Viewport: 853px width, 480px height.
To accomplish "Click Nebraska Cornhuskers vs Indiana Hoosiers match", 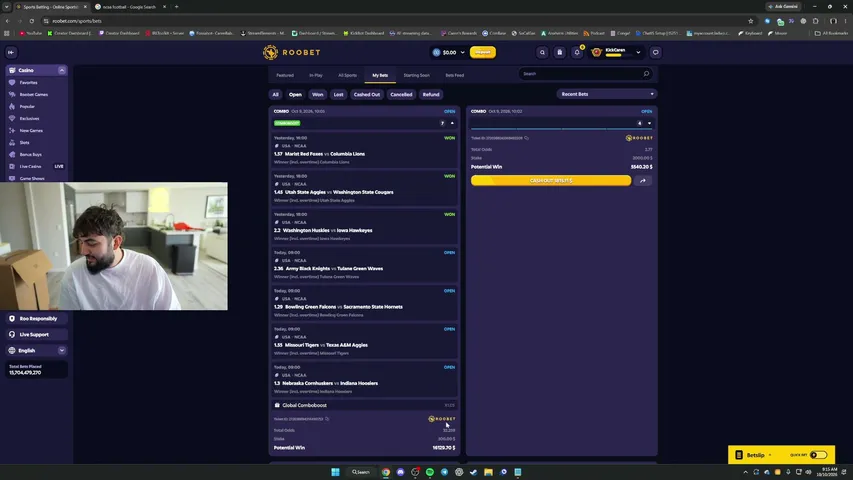I will (x=330, y=383).
